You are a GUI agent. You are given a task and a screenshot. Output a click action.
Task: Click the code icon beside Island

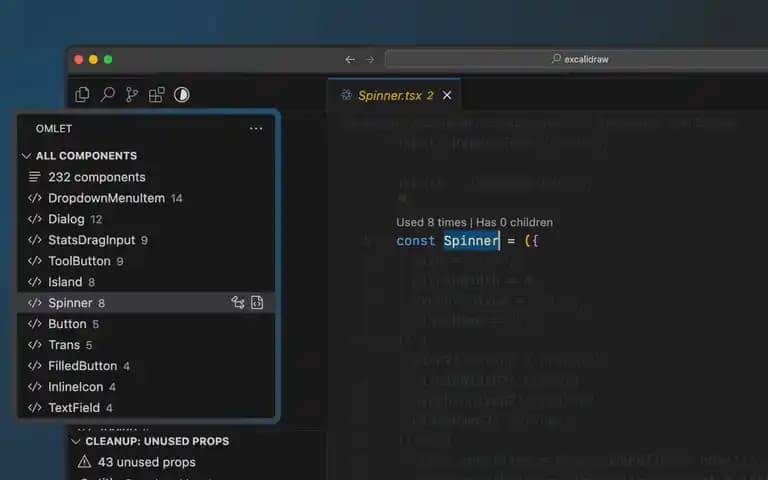35,282
